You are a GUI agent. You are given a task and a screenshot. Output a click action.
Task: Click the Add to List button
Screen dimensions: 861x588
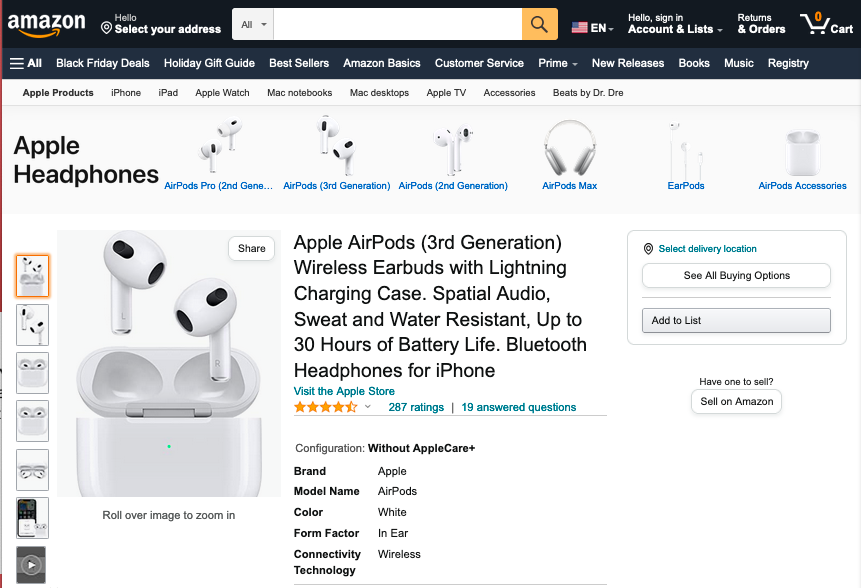pos(736,321)
